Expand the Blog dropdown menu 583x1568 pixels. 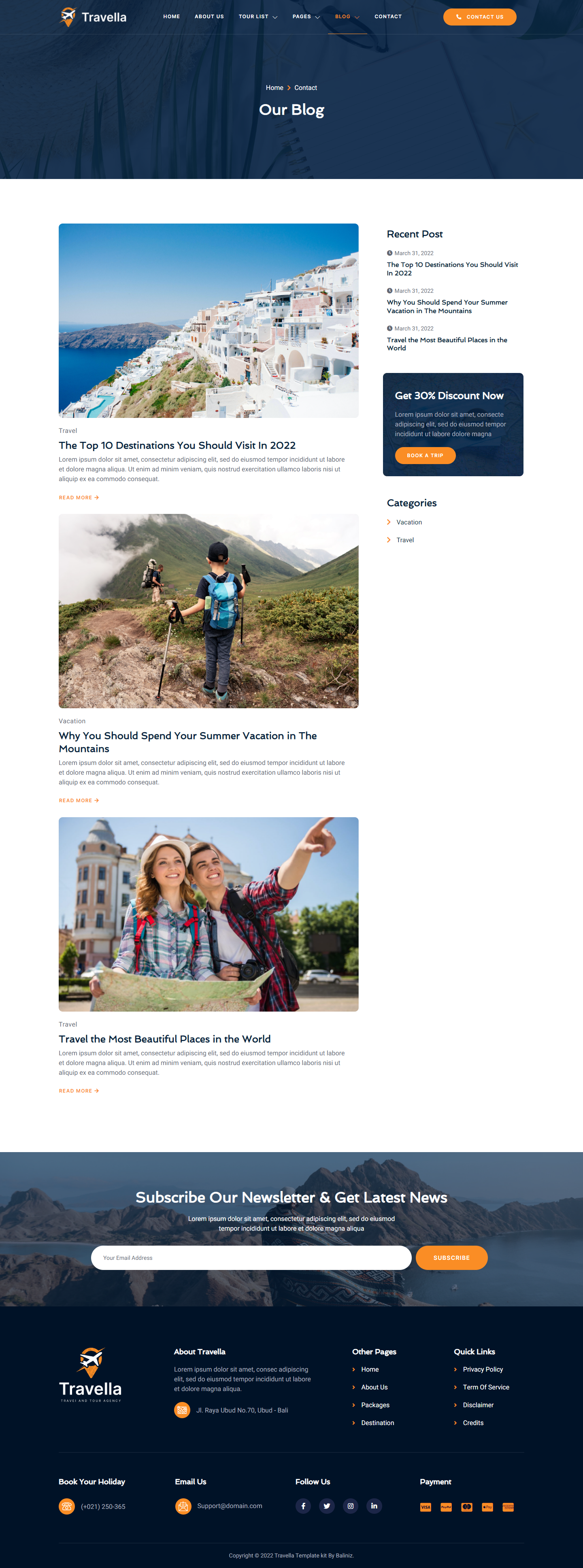[x=347, y=17]
